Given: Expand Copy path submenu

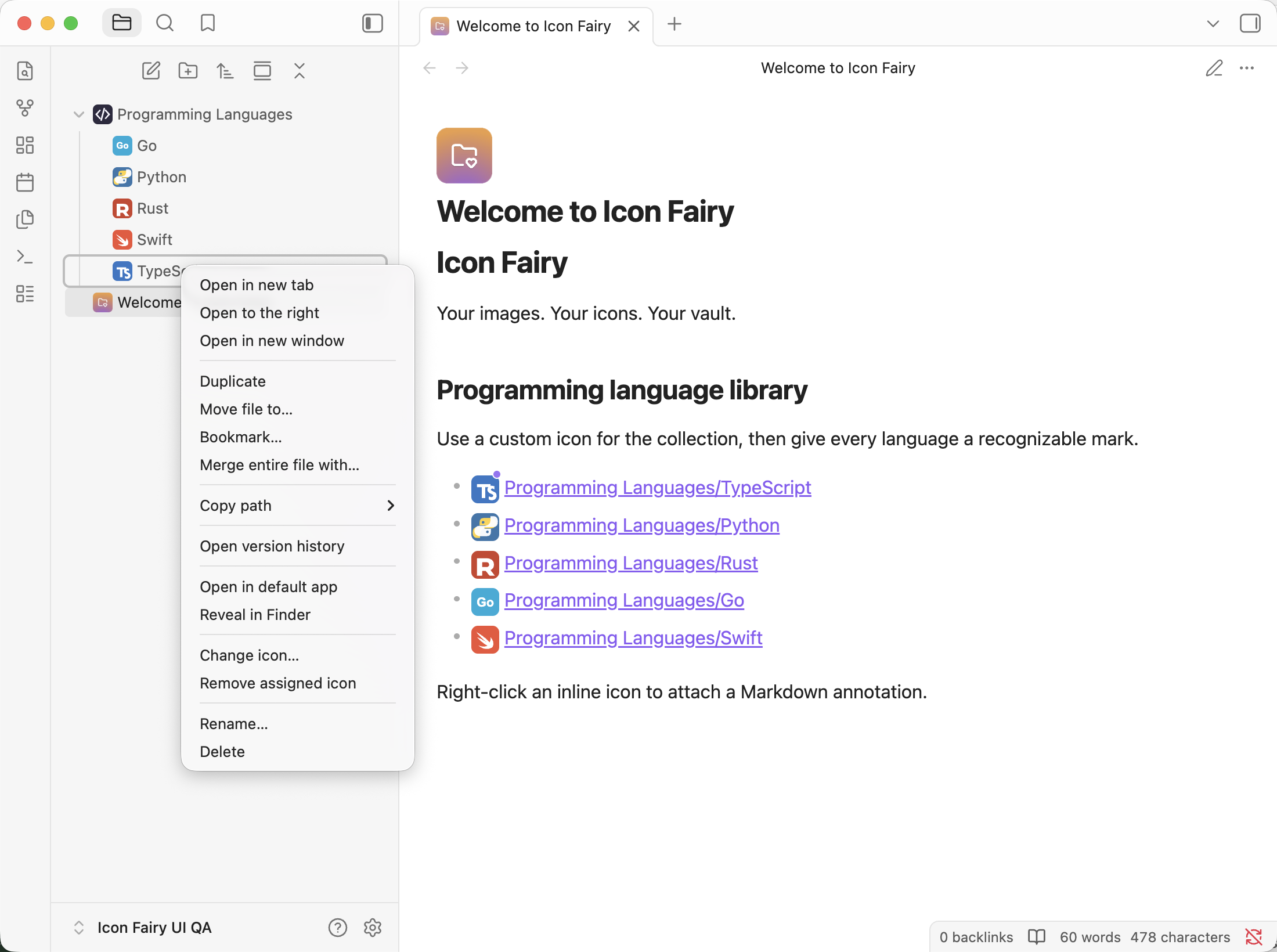Looking at the screenshot, I should pos(298,506).
